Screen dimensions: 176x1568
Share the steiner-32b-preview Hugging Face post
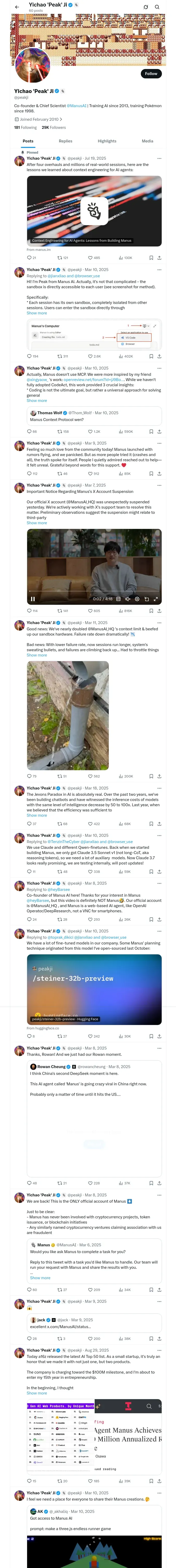coord(159,1036)
